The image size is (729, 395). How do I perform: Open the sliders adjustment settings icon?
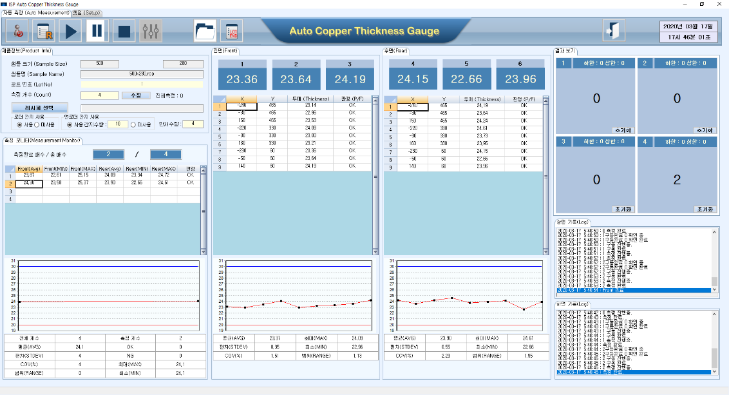[x=151, y=31]
